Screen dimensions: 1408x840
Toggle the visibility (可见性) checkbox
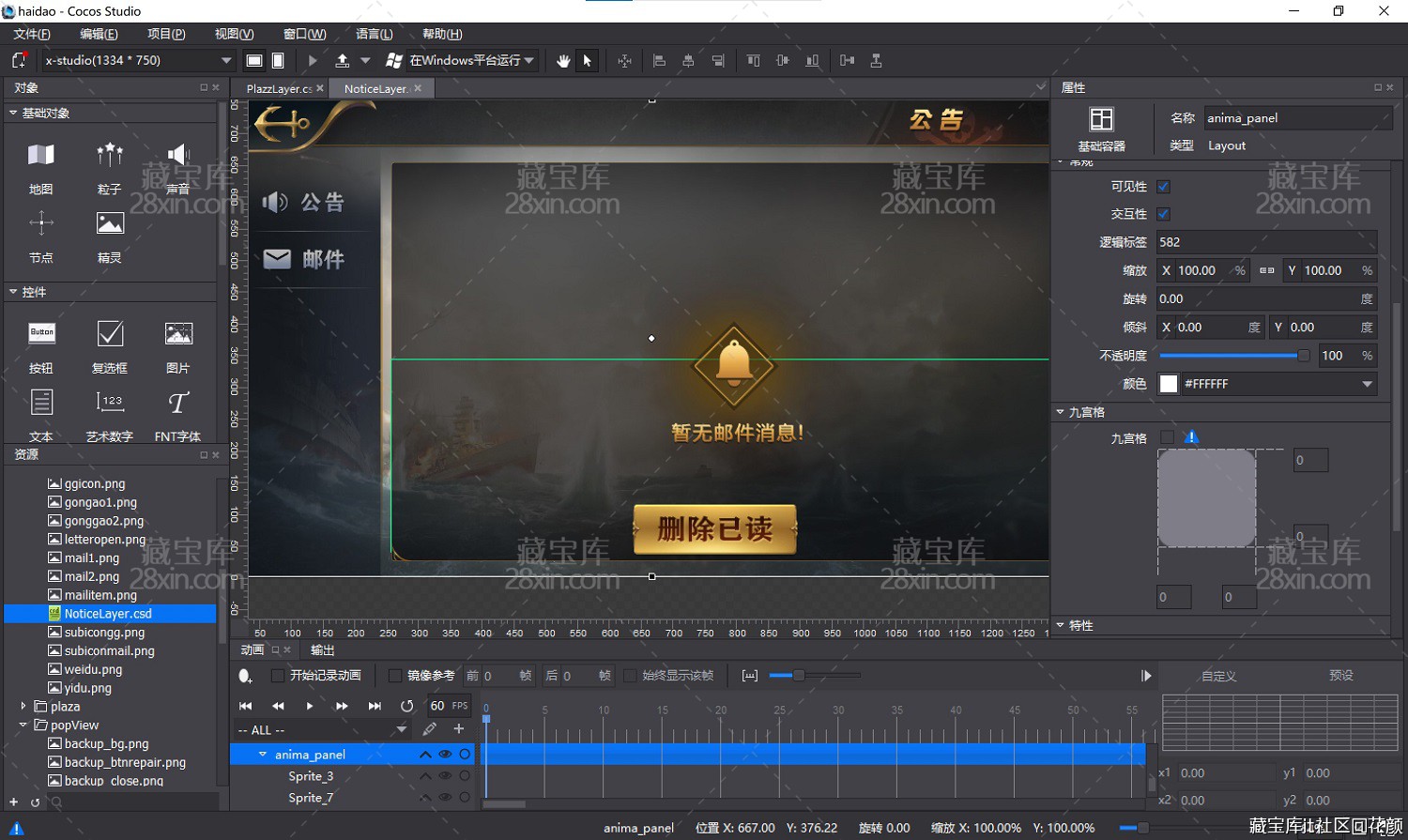click(1164, 186)
